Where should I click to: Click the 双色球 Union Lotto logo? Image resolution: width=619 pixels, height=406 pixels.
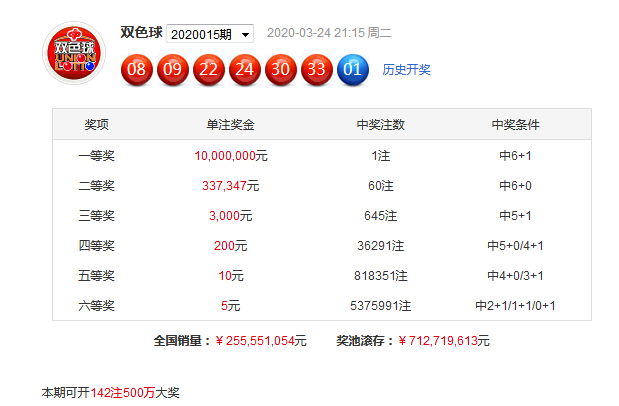pos(74,53)
